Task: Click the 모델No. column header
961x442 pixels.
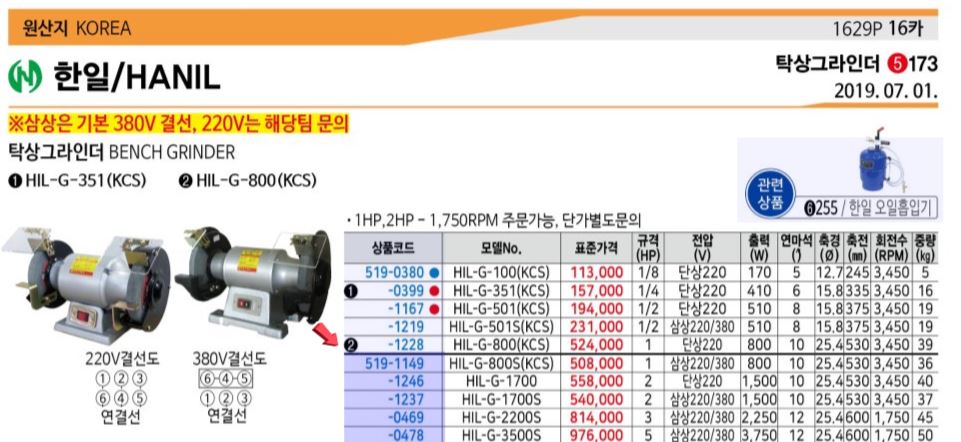Action: click(x=501, y=248)
